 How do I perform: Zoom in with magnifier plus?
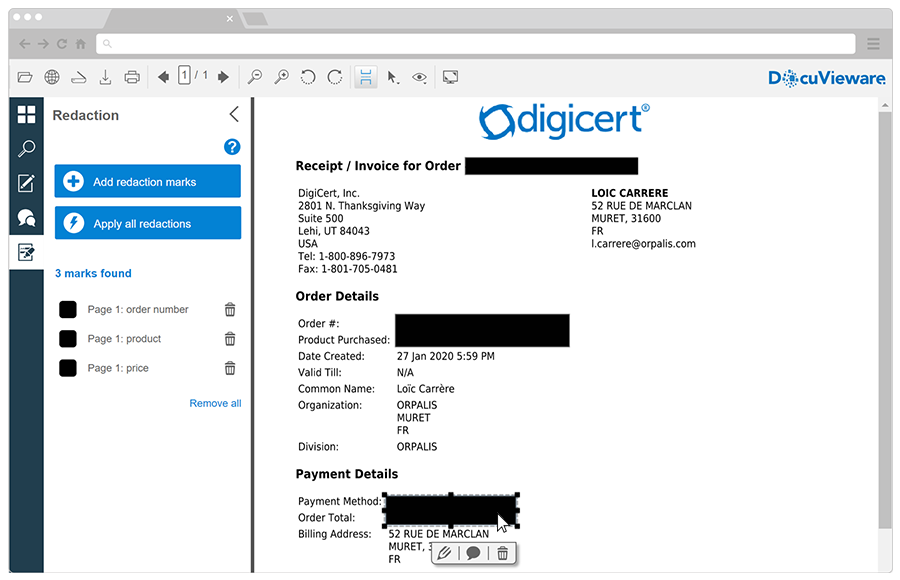tap(281, 77)
